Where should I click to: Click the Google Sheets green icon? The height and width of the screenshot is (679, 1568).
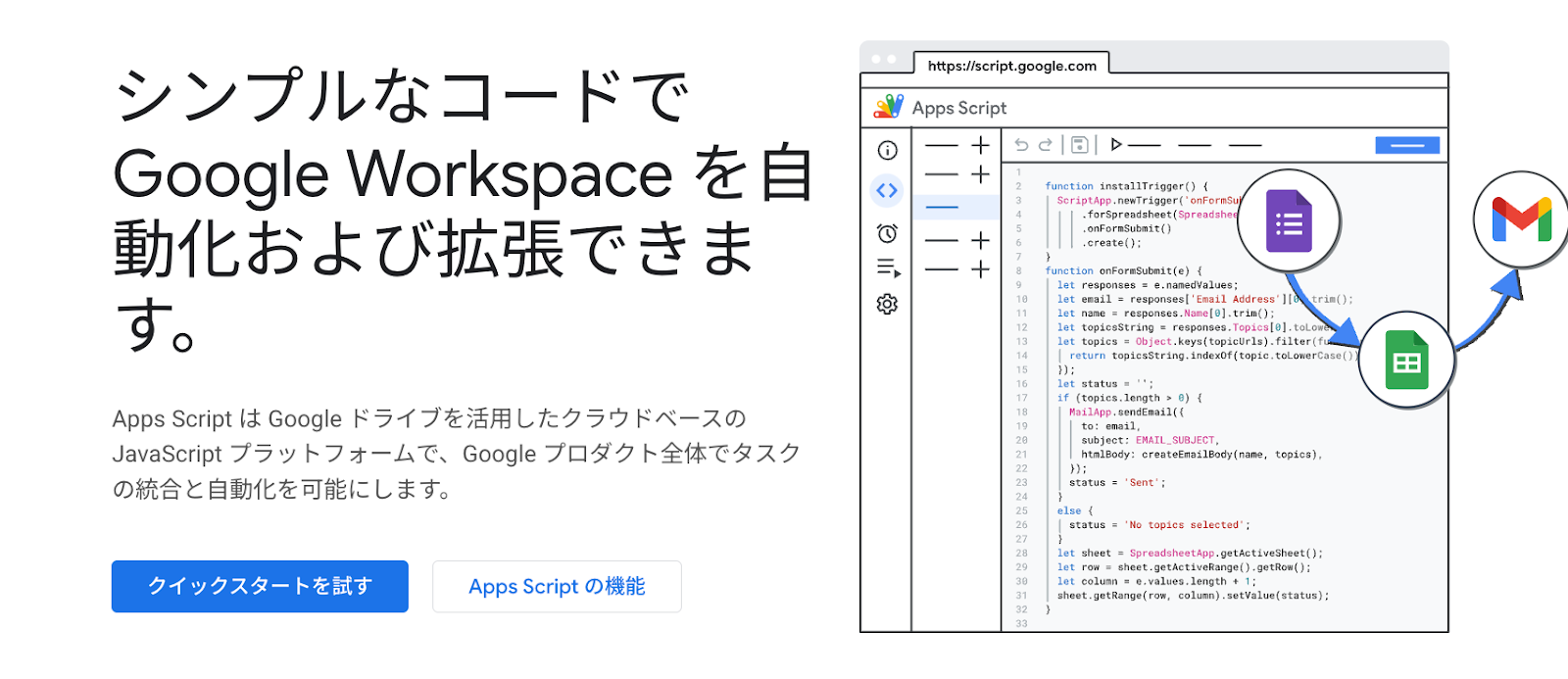[x=1406, y=360]
